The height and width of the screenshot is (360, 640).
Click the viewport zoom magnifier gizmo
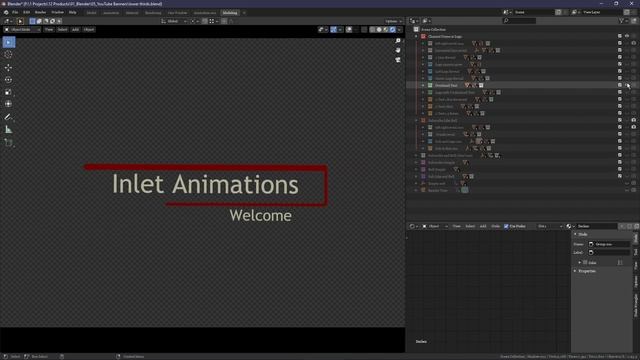[398, 41]
